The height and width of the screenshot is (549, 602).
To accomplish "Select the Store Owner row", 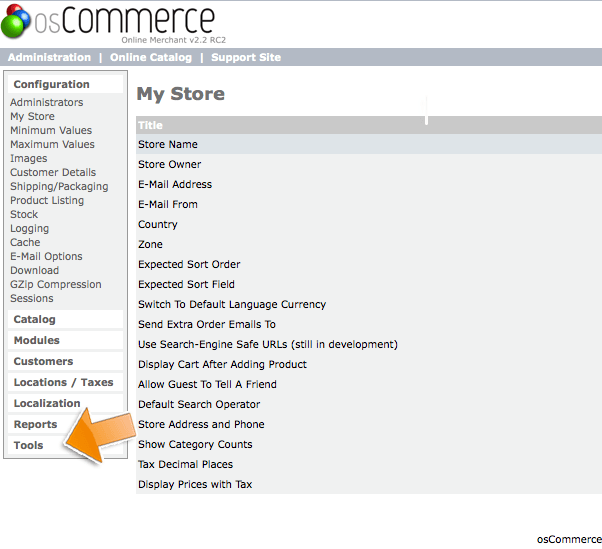I will pyautogui.click(x=170, y=165).
